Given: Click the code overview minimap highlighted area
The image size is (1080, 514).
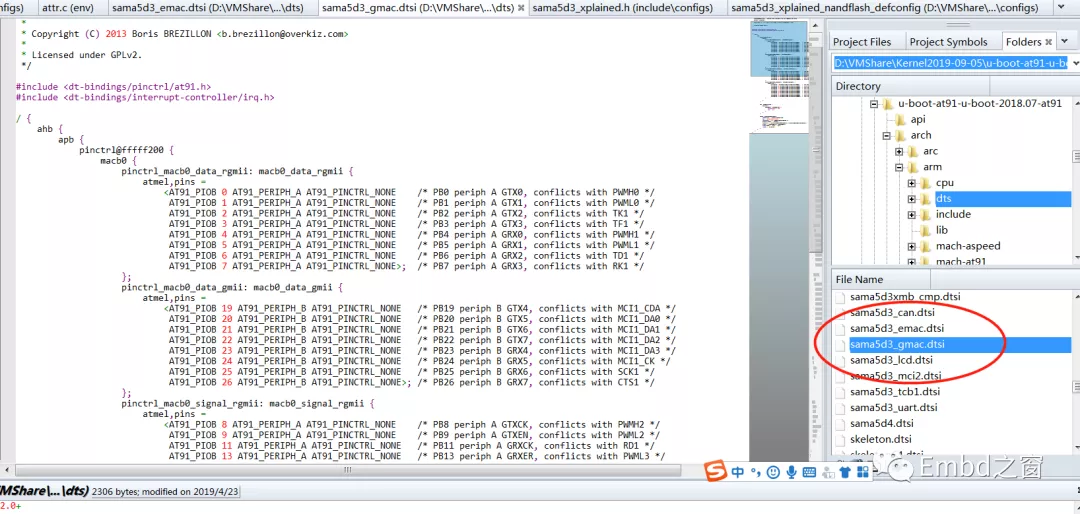Looking at the screenshot, I should [777, 47].
